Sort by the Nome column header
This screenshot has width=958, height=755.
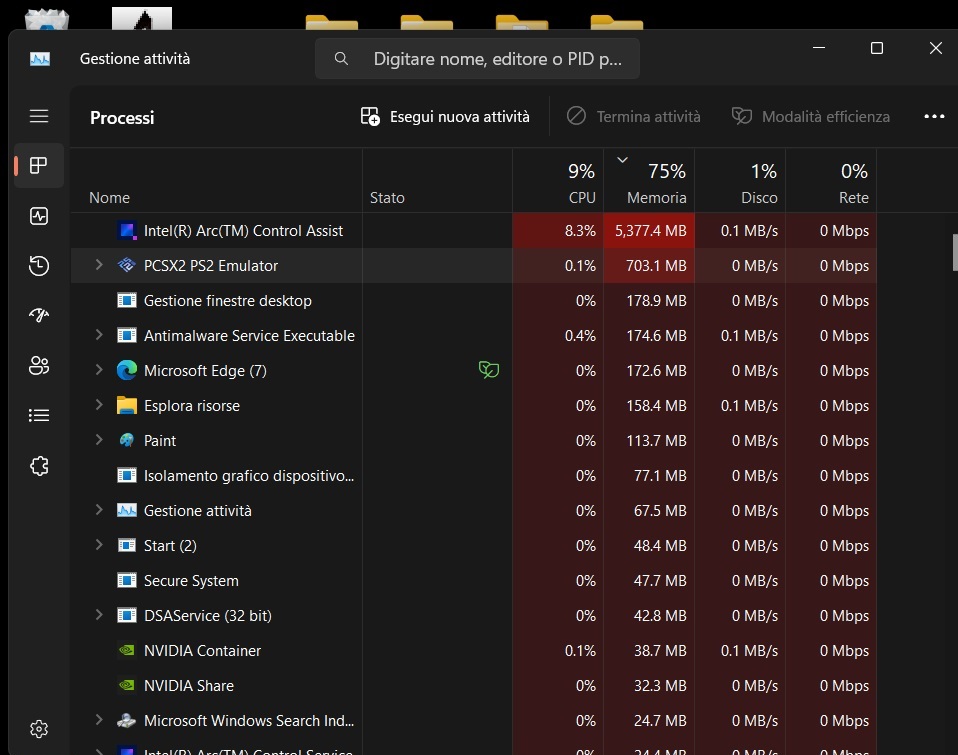(x=217, y=181)
